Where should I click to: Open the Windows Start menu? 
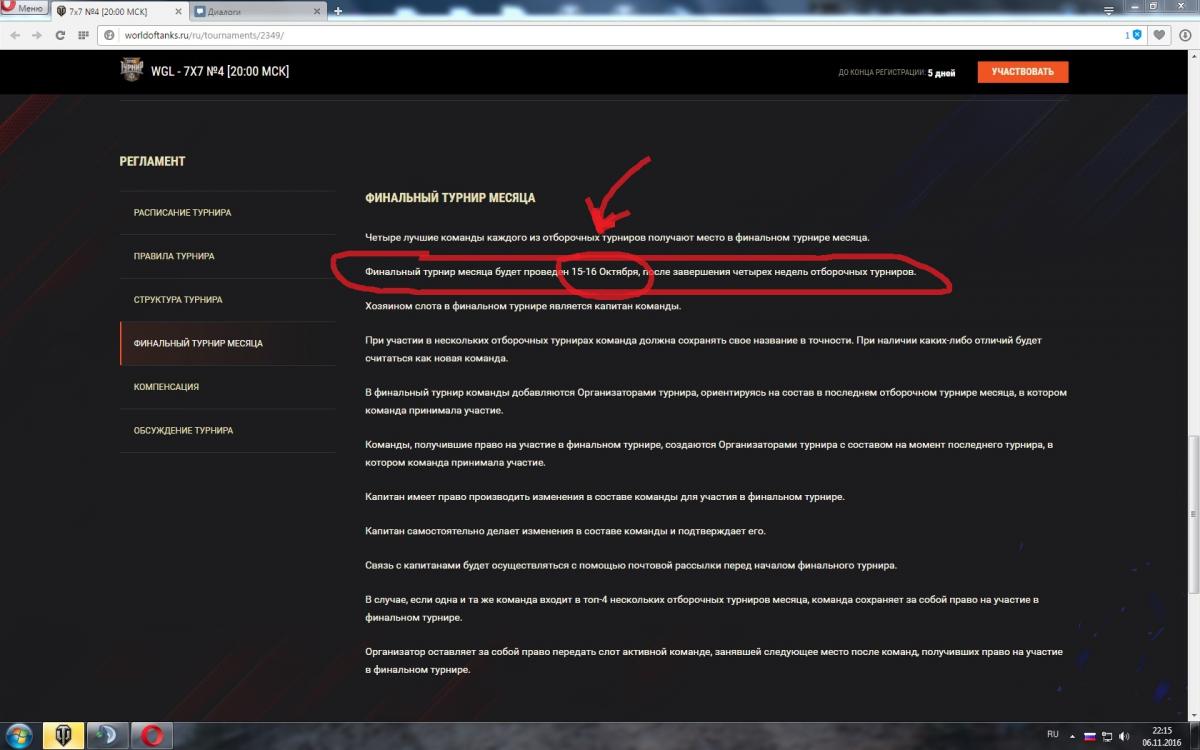(19, 735)
